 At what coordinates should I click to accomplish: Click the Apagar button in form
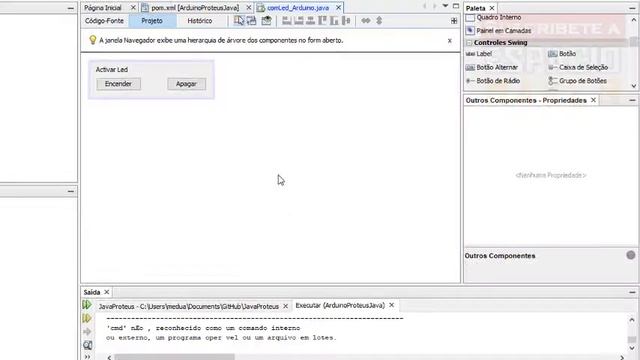[187, 84]
